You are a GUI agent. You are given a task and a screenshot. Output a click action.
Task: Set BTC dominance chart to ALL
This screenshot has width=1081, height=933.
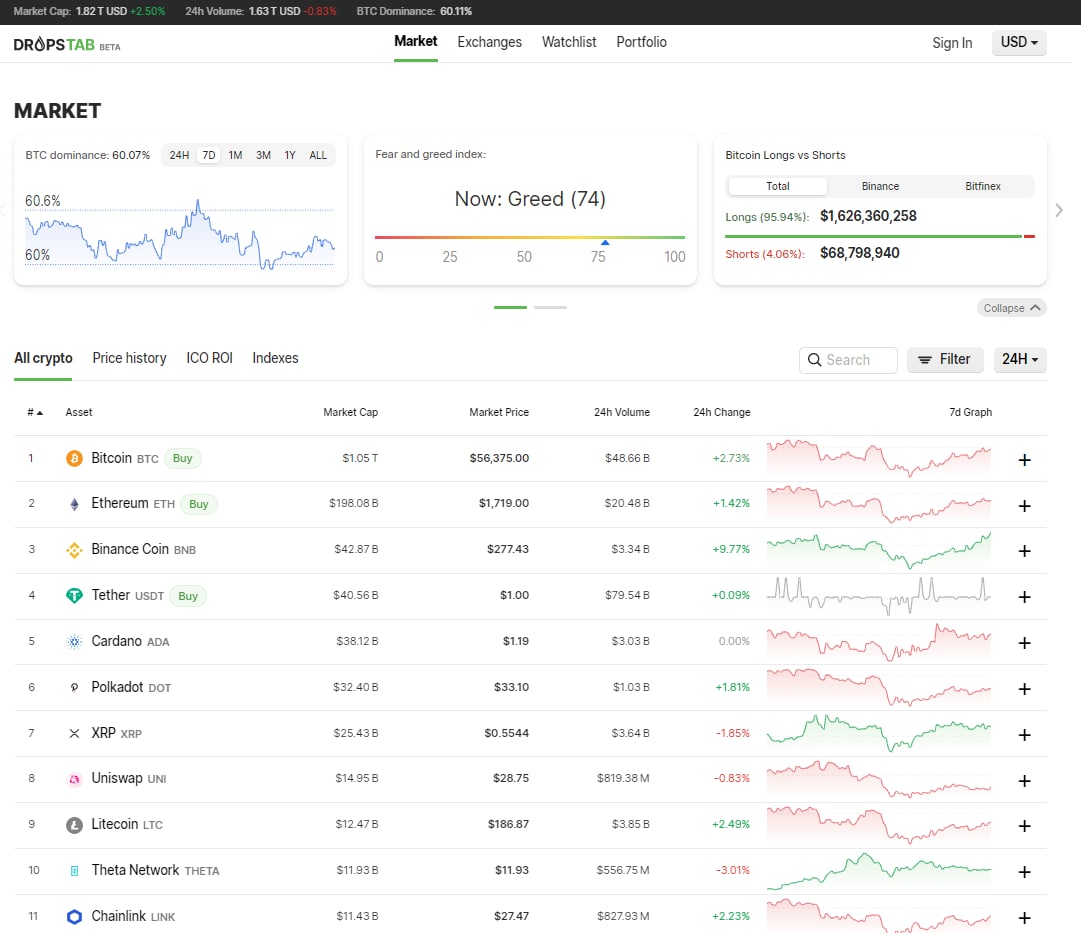(318, 155)
